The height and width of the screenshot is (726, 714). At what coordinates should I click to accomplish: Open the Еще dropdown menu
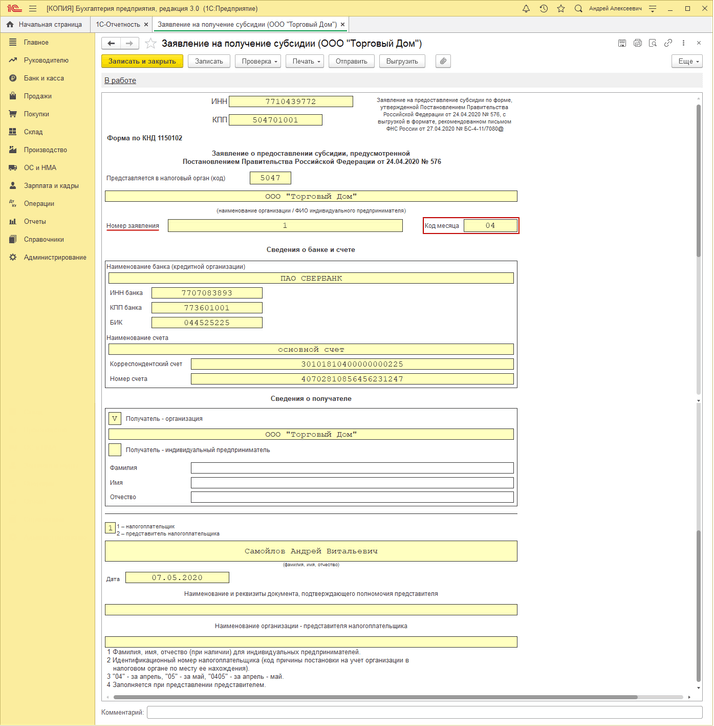click(x=687, y=61)
